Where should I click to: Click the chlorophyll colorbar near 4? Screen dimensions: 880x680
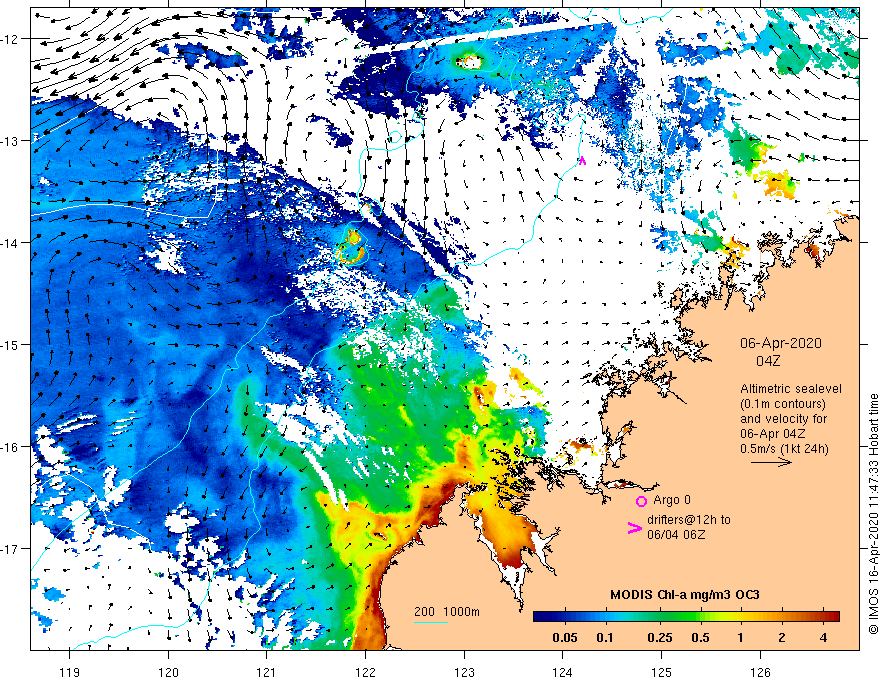(x=823, y=617)
